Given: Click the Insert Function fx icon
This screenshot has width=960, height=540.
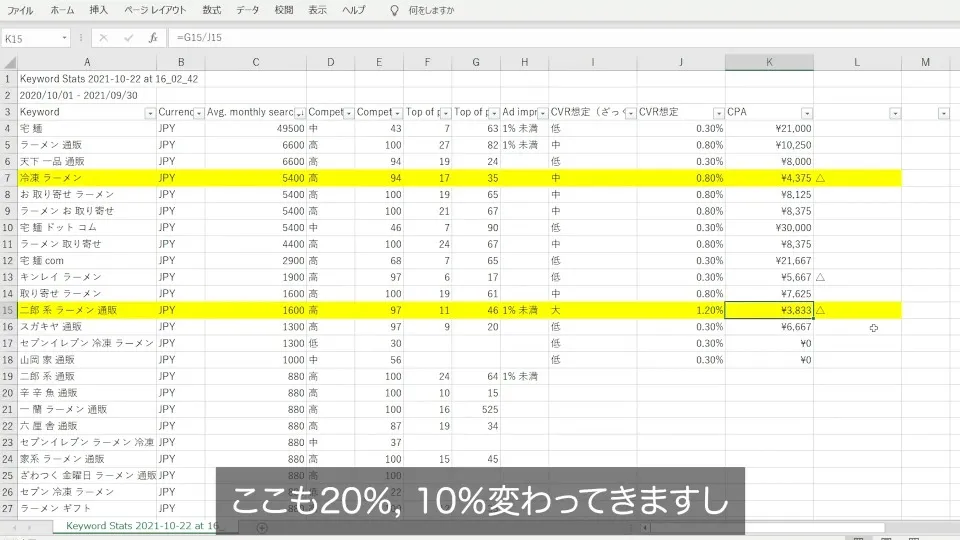Looking at the screenshot, I should (152, 38).
